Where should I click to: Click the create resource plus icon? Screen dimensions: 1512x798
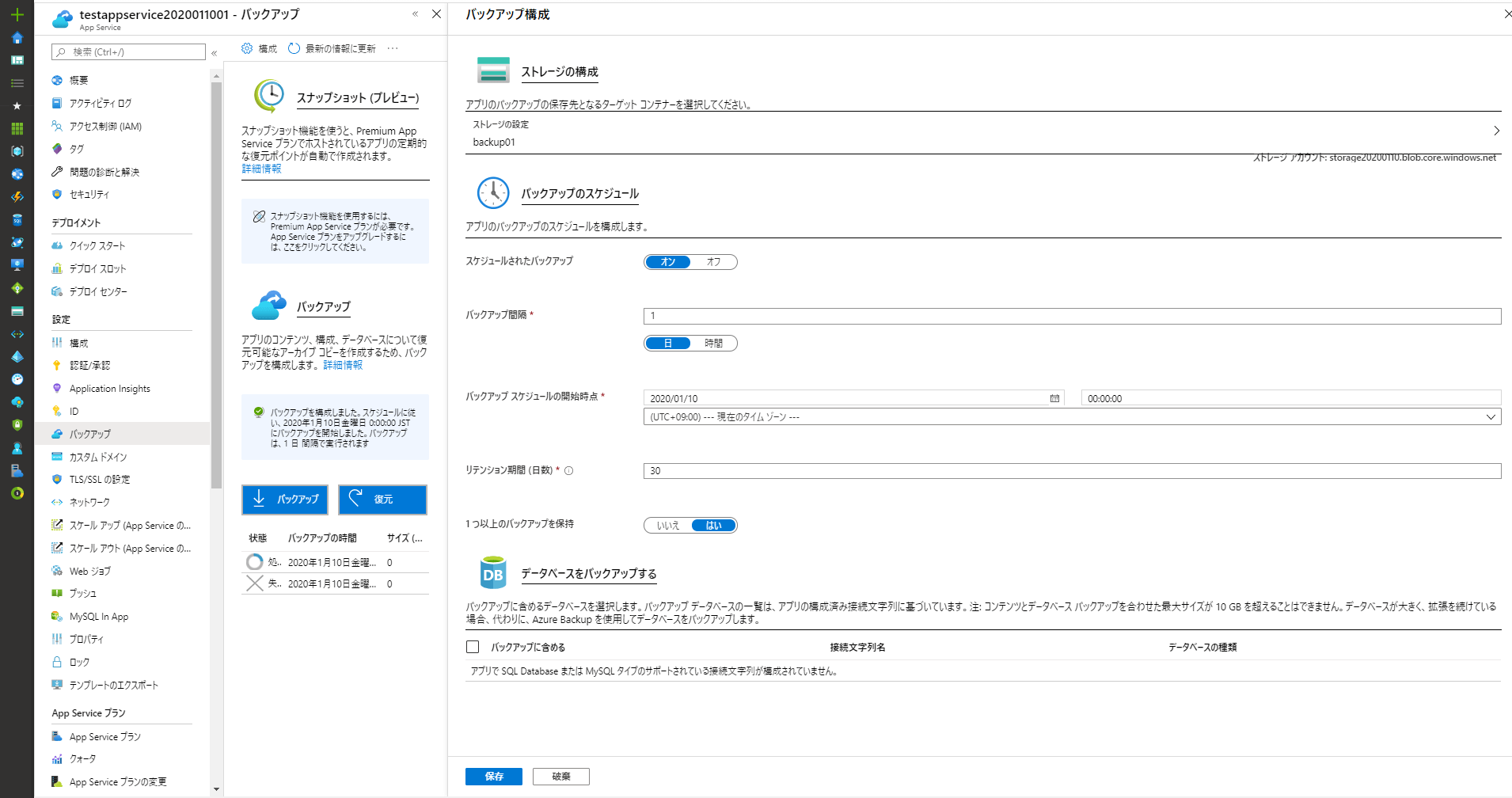(x=17, y=14)
